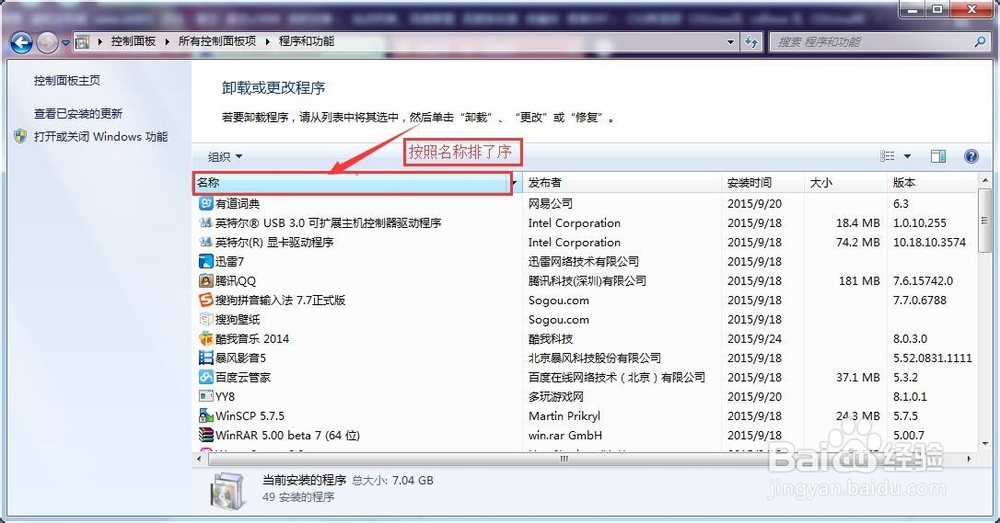The image size is (1000, 523).
Task: Sort by the 名称 column header
Action: [352, 182]
